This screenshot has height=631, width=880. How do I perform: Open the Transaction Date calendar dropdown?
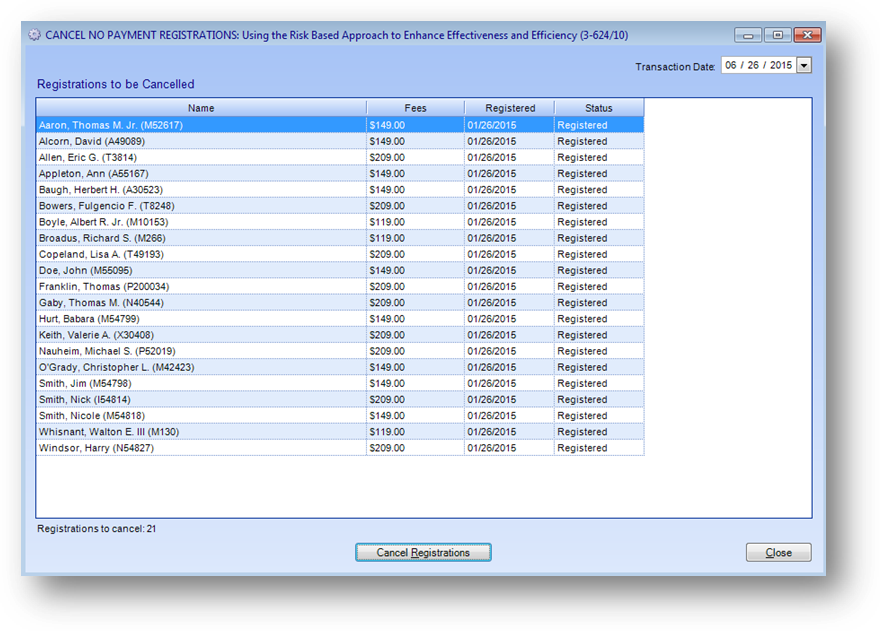point(804,66)
